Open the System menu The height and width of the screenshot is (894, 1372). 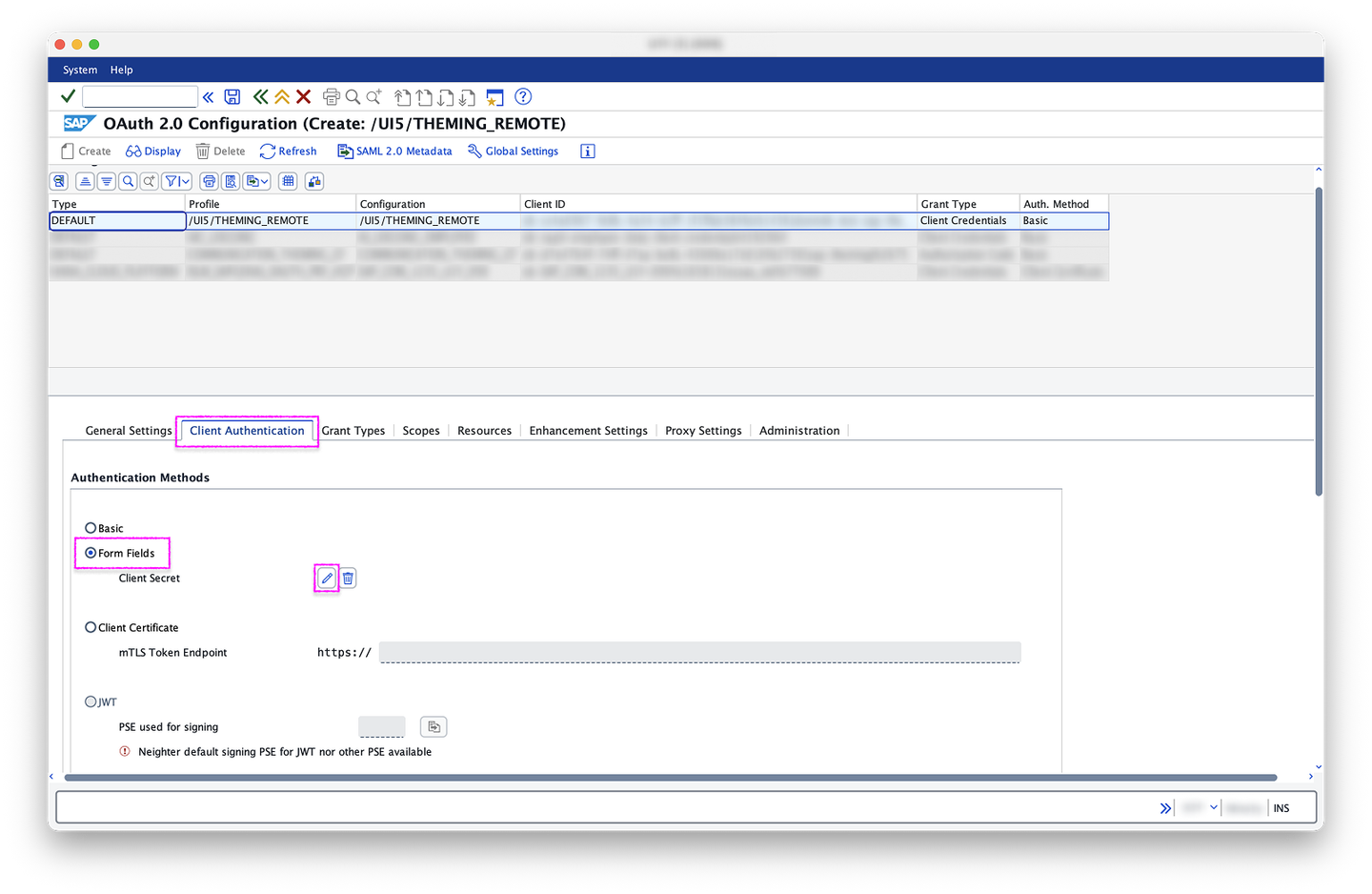(x=80, y=70)
